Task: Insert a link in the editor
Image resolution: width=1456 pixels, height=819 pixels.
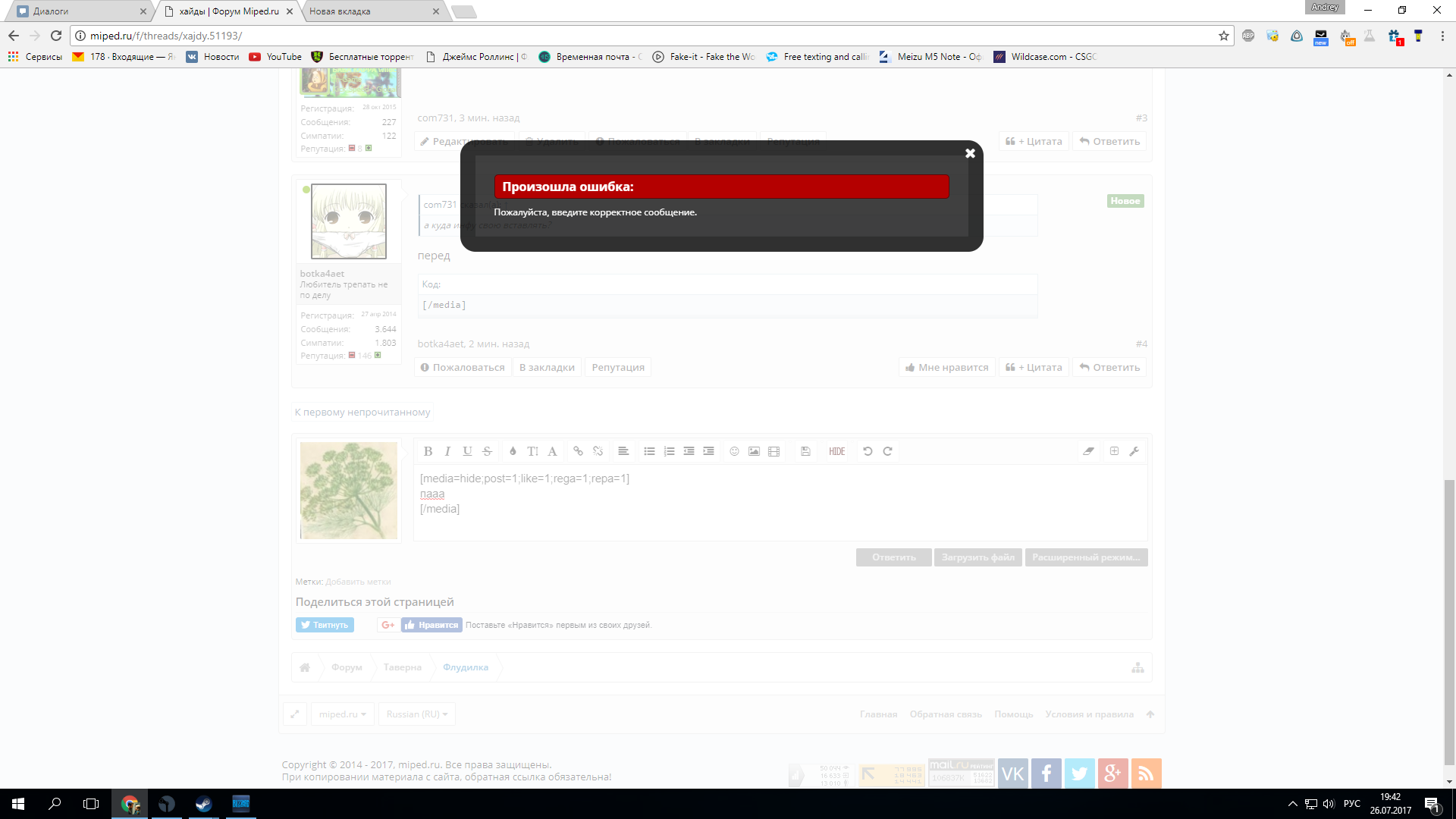Action: tap(578, 451)
